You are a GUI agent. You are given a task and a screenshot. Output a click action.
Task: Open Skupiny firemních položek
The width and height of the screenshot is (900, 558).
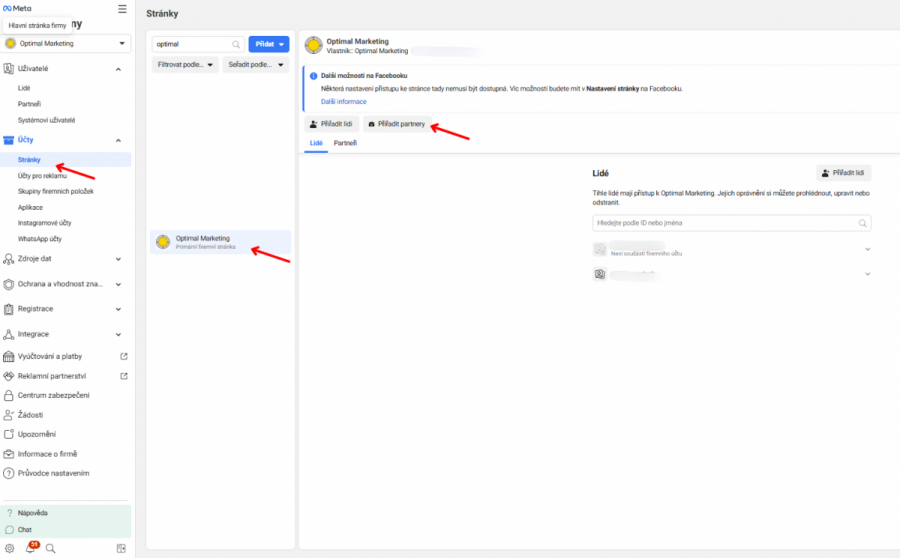(x=56, y=191)
